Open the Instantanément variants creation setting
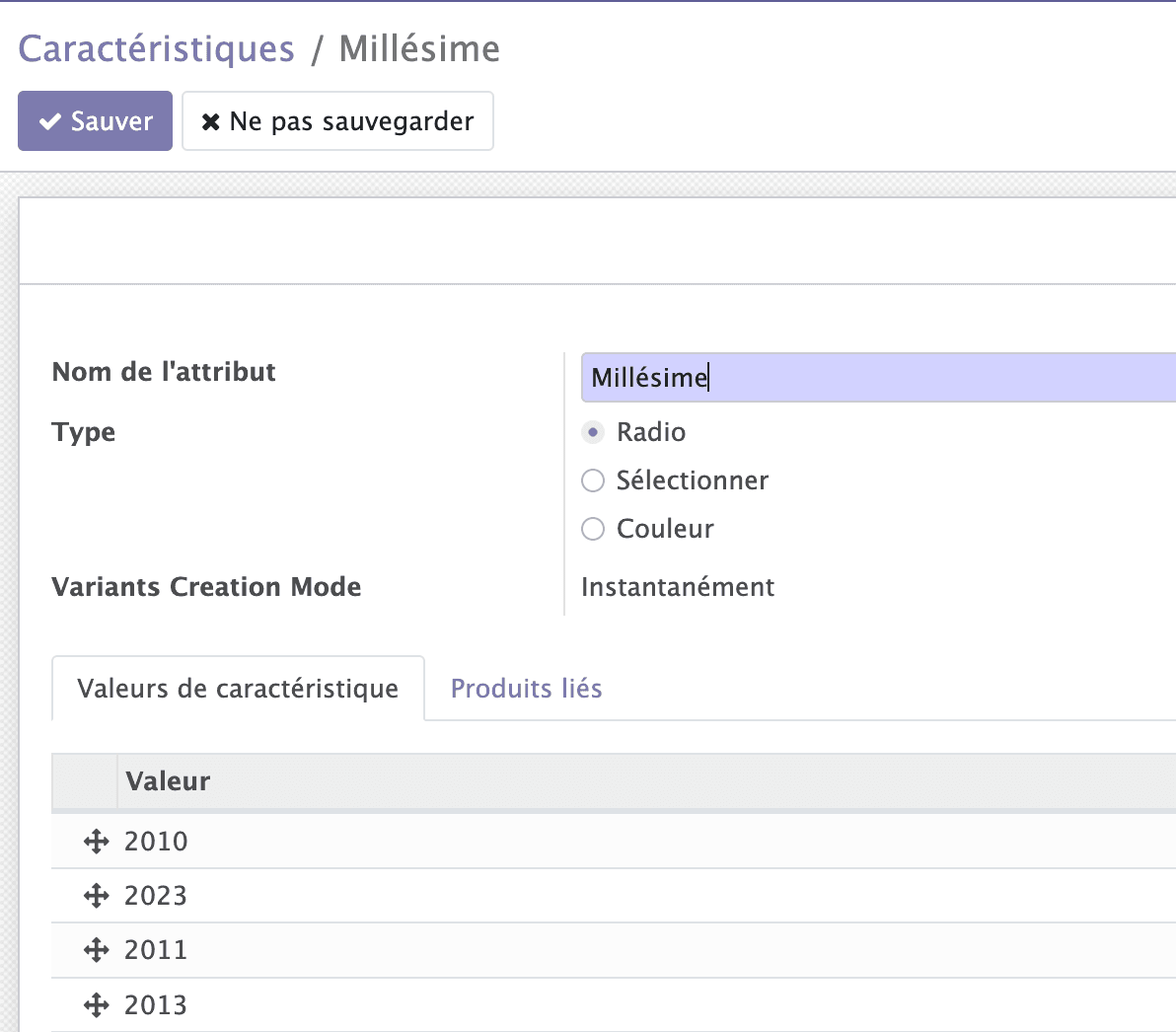Viewport: 1176px width, 1032px height. coord(678,586)
